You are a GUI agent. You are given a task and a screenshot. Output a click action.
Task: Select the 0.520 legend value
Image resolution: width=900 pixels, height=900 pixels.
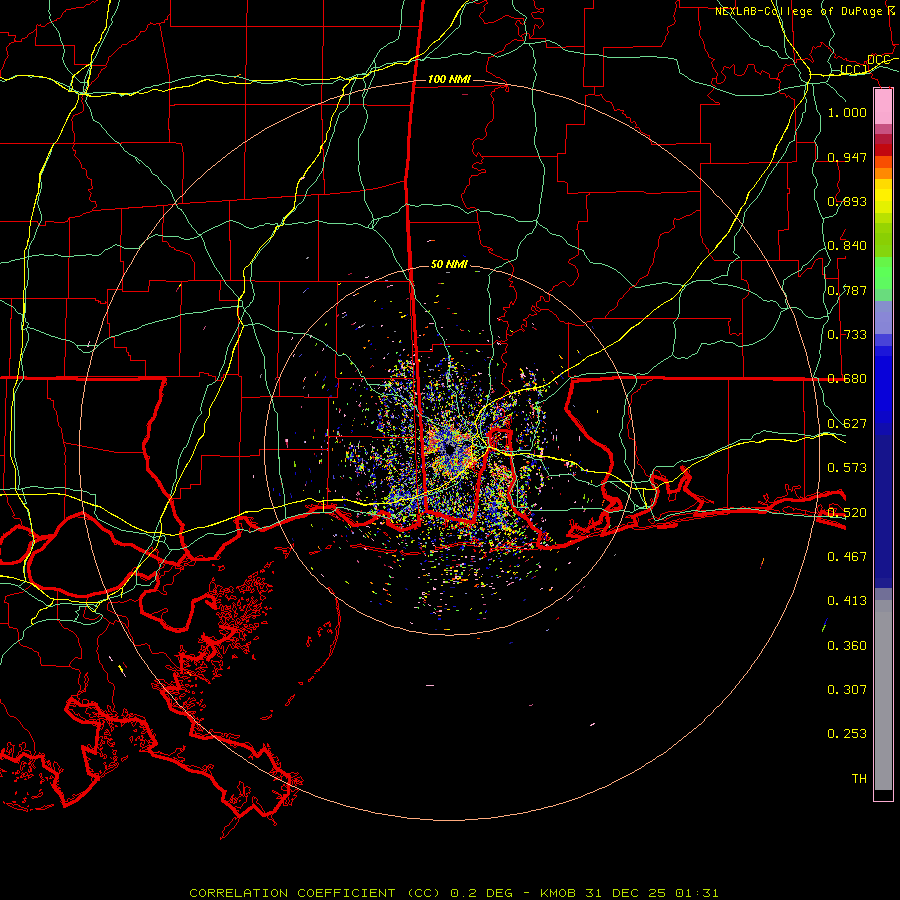847,512
